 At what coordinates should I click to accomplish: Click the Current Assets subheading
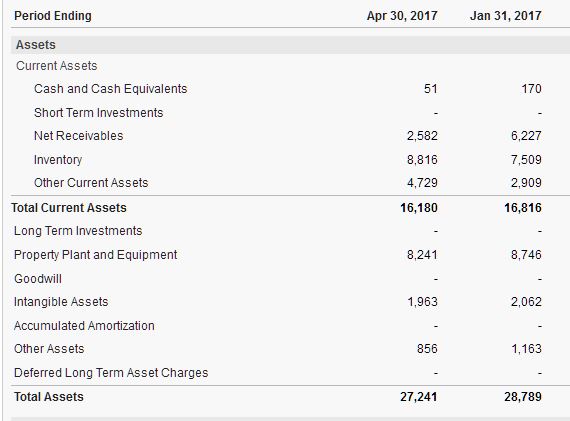coord(57,66)
